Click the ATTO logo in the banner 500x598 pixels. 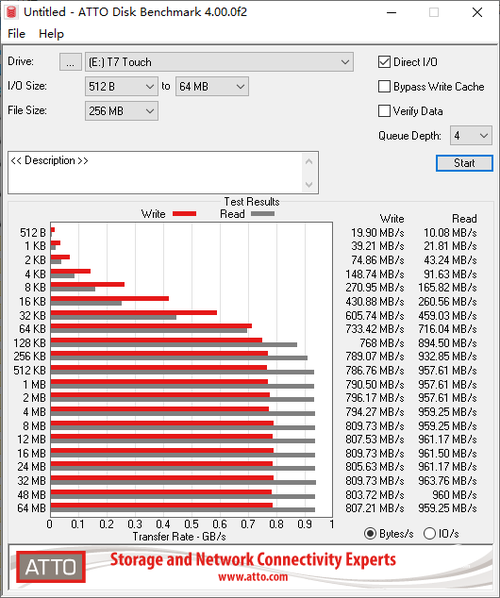(51, 567)
